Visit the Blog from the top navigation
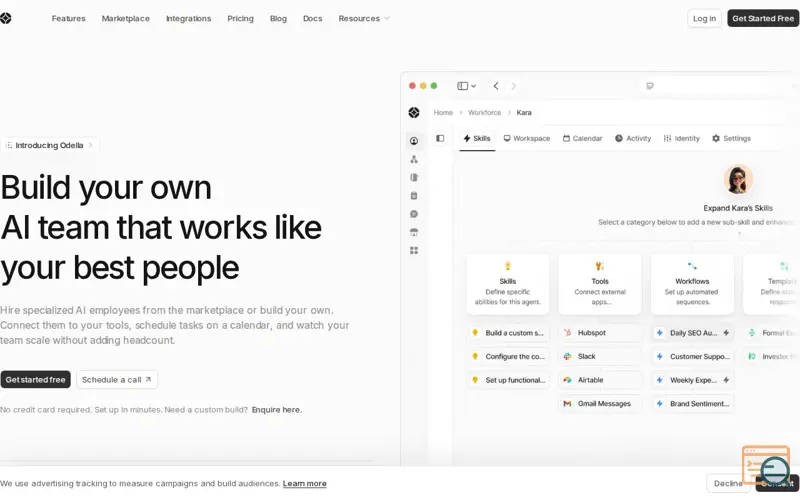This screenshot has width=800, height=500. point(278,18)
